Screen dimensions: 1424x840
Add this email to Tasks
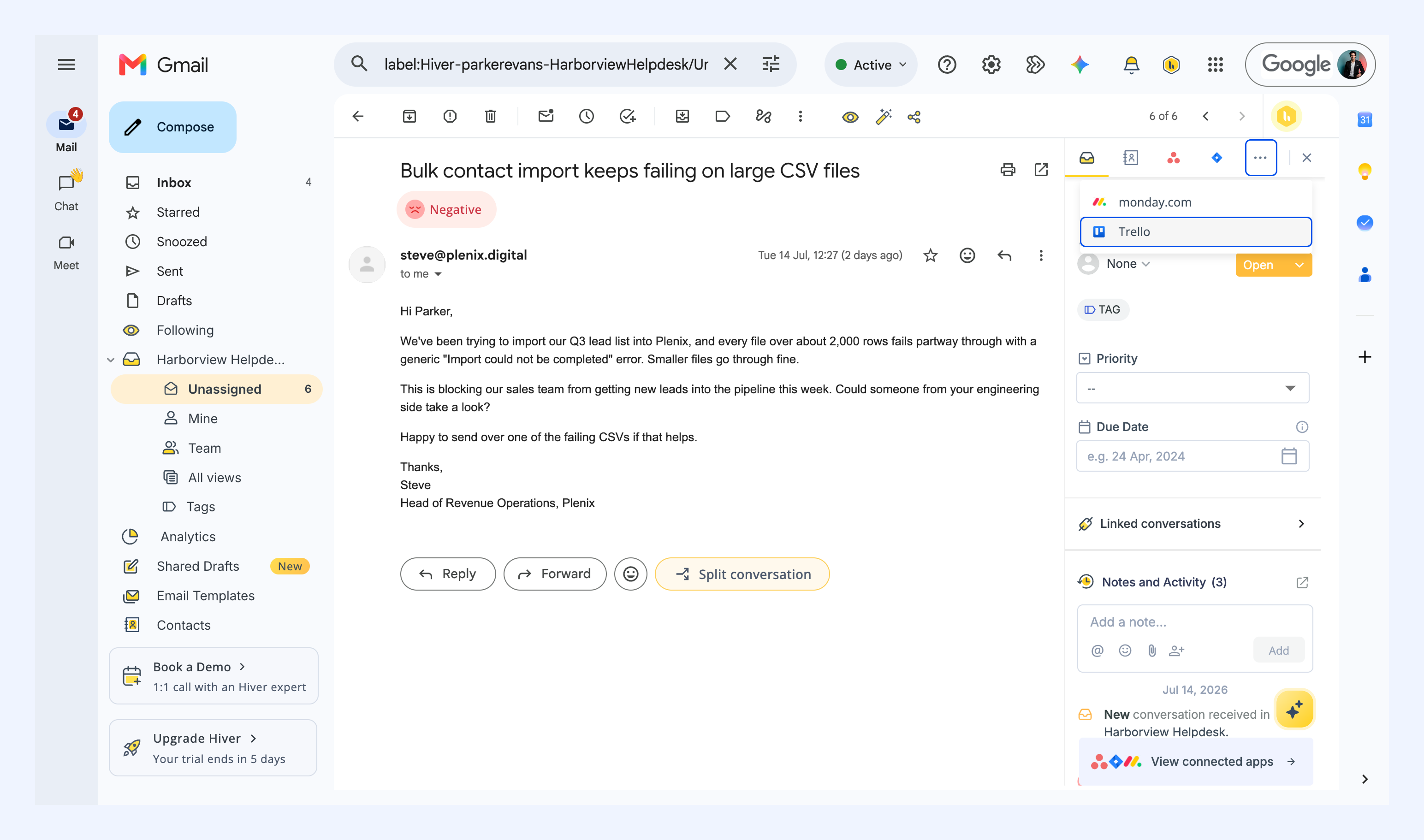point(627,117)
